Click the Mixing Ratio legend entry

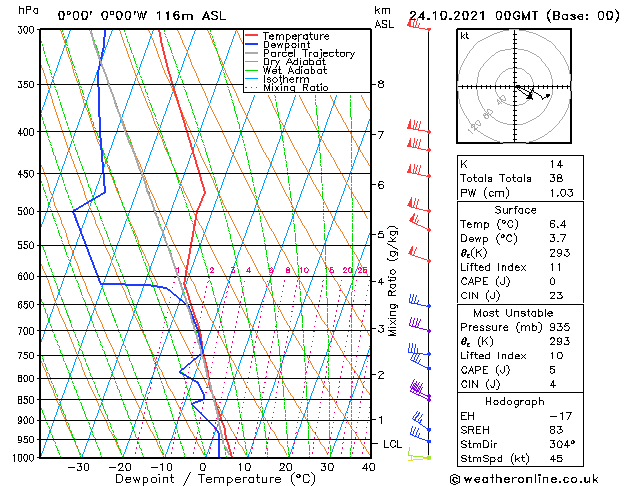pyautogui.click(x=287, y=87)
